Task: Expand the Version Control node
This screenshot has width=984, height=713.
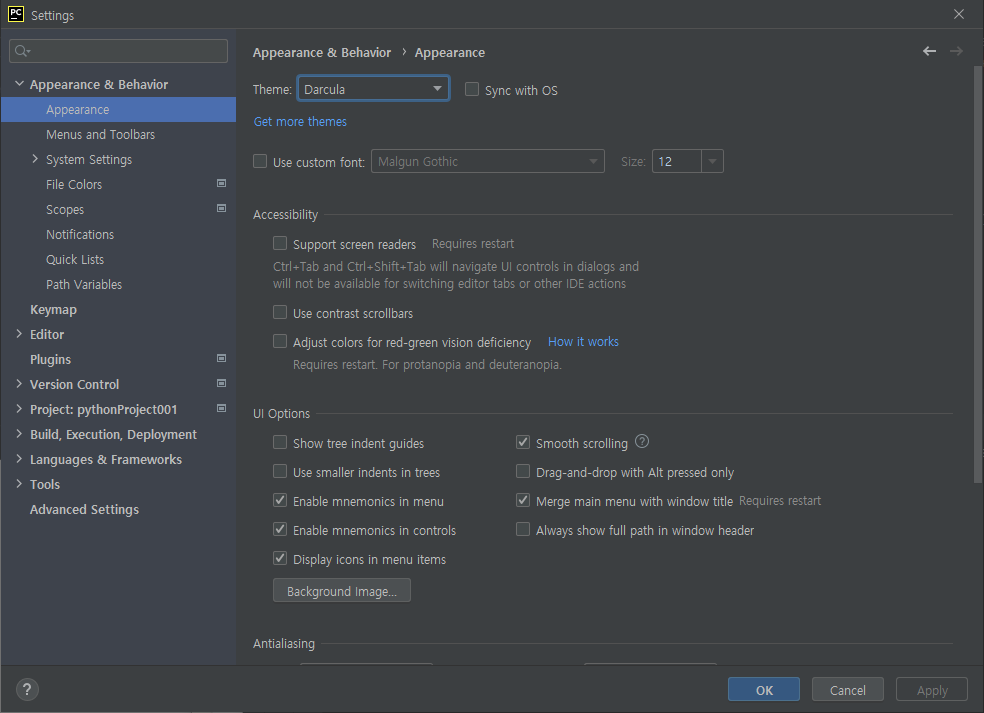Action: click(x=19, y=383)
